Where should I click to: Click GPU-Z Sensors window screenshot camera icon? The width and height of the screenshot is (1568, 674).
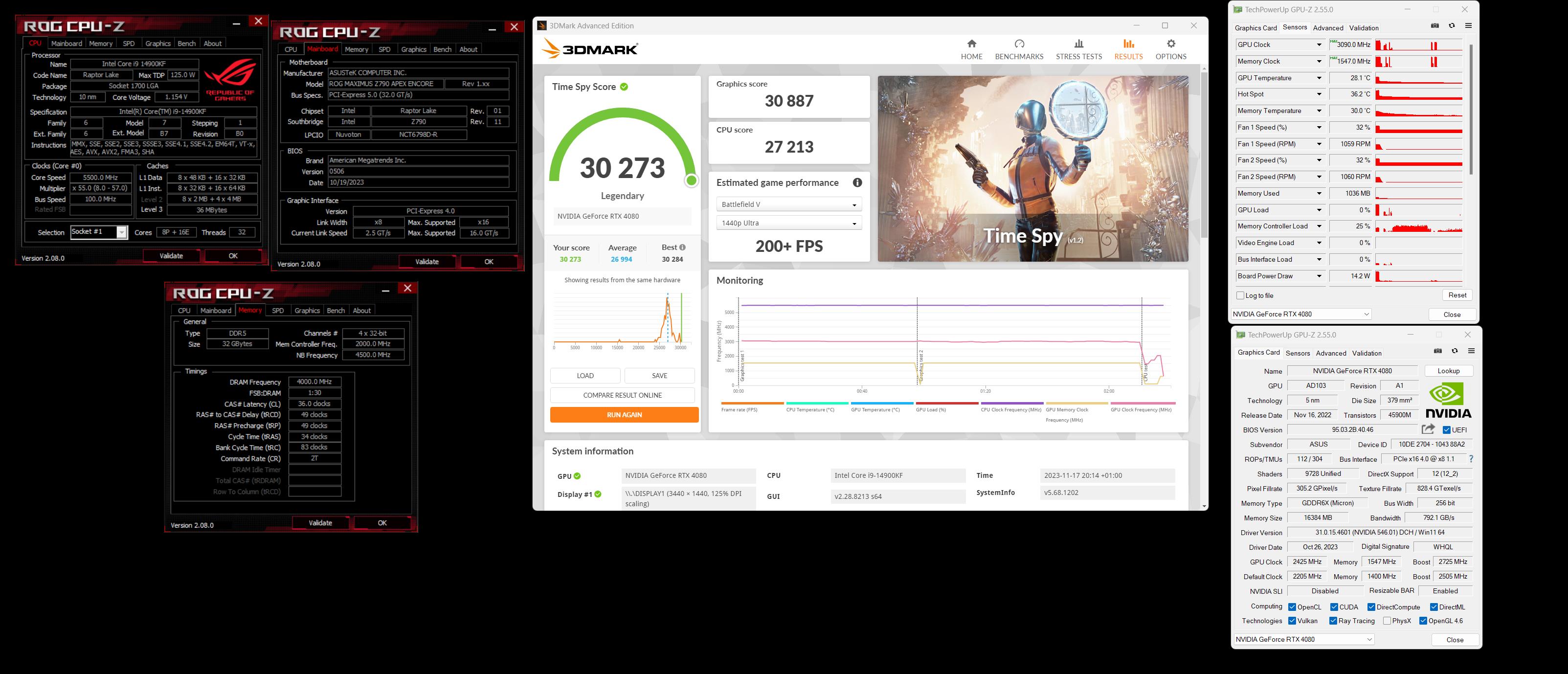point(1434,25)
